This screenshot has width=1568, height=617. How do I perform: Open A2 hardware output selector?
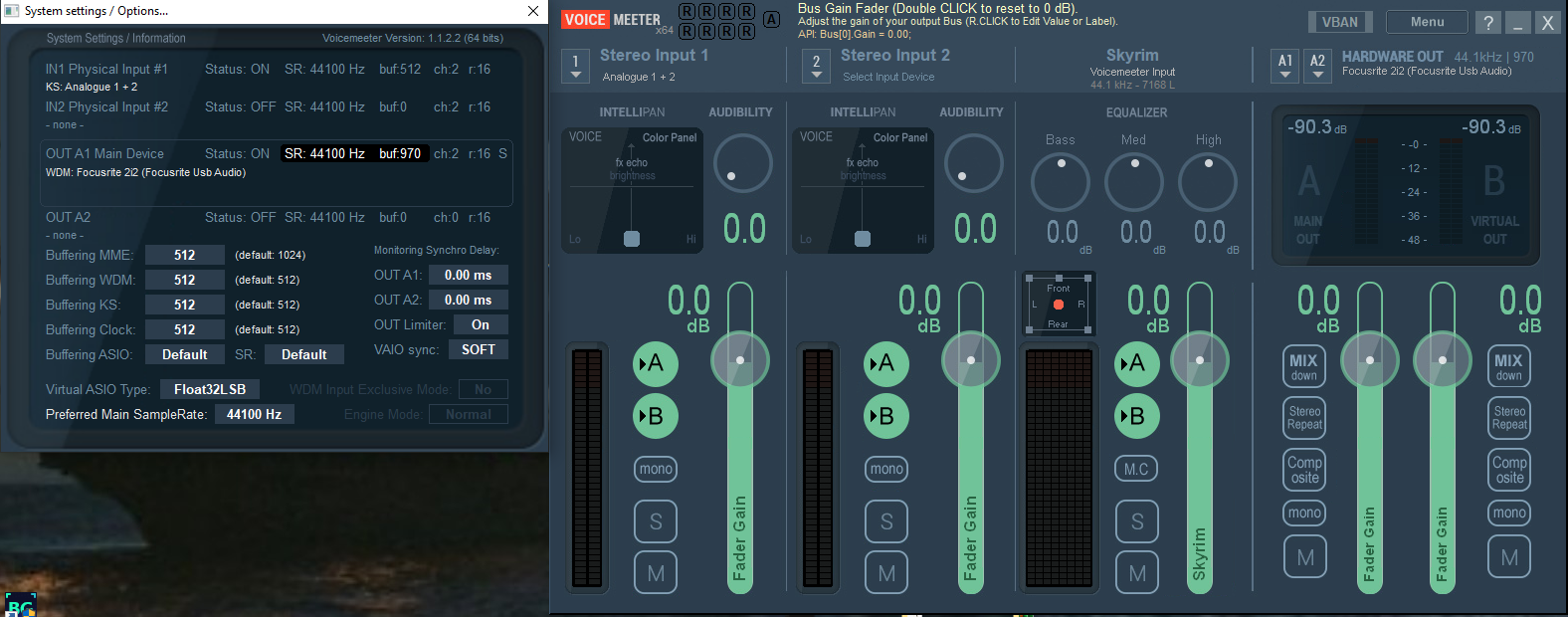click(x=1317, y=66)
